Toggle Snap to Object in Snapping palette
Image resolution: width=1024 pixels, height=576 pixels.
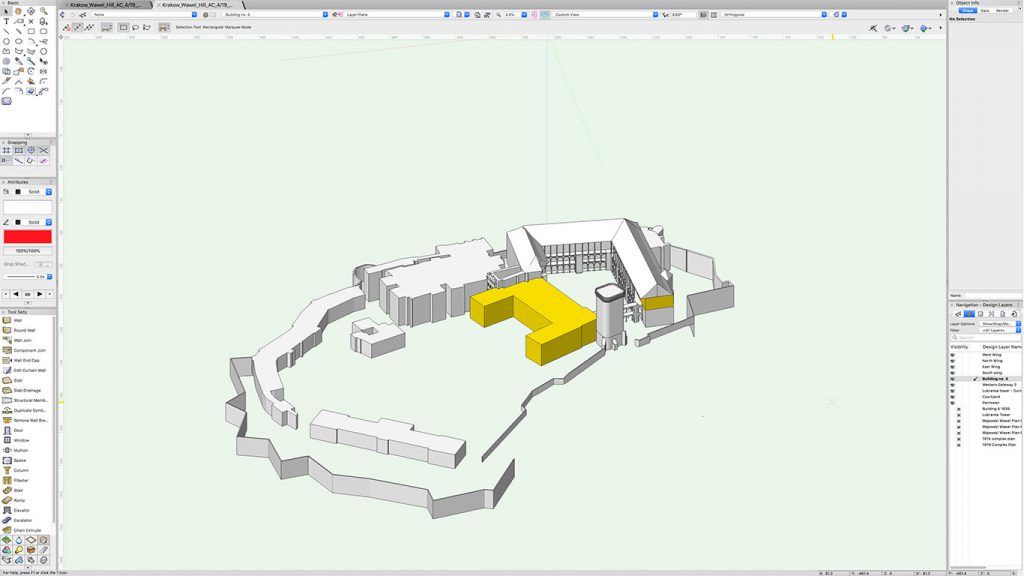pyautogui.click(x=18, y=150)
